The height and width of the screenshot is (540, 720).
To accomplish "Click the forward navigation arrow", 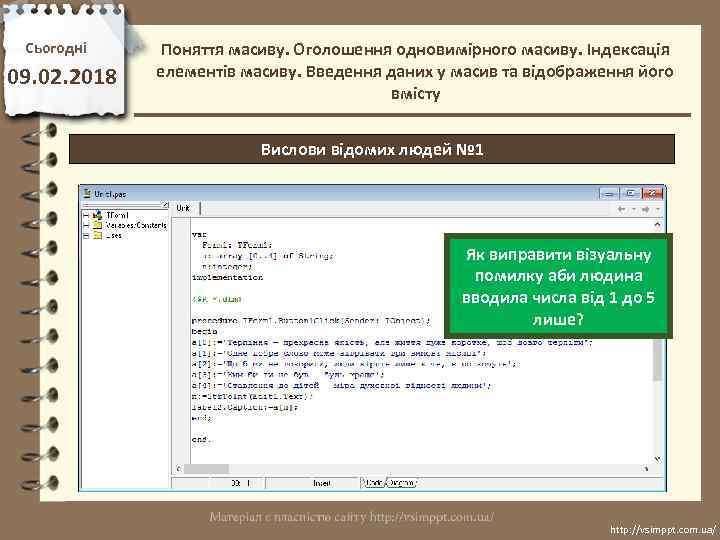I will click(646, 209).
